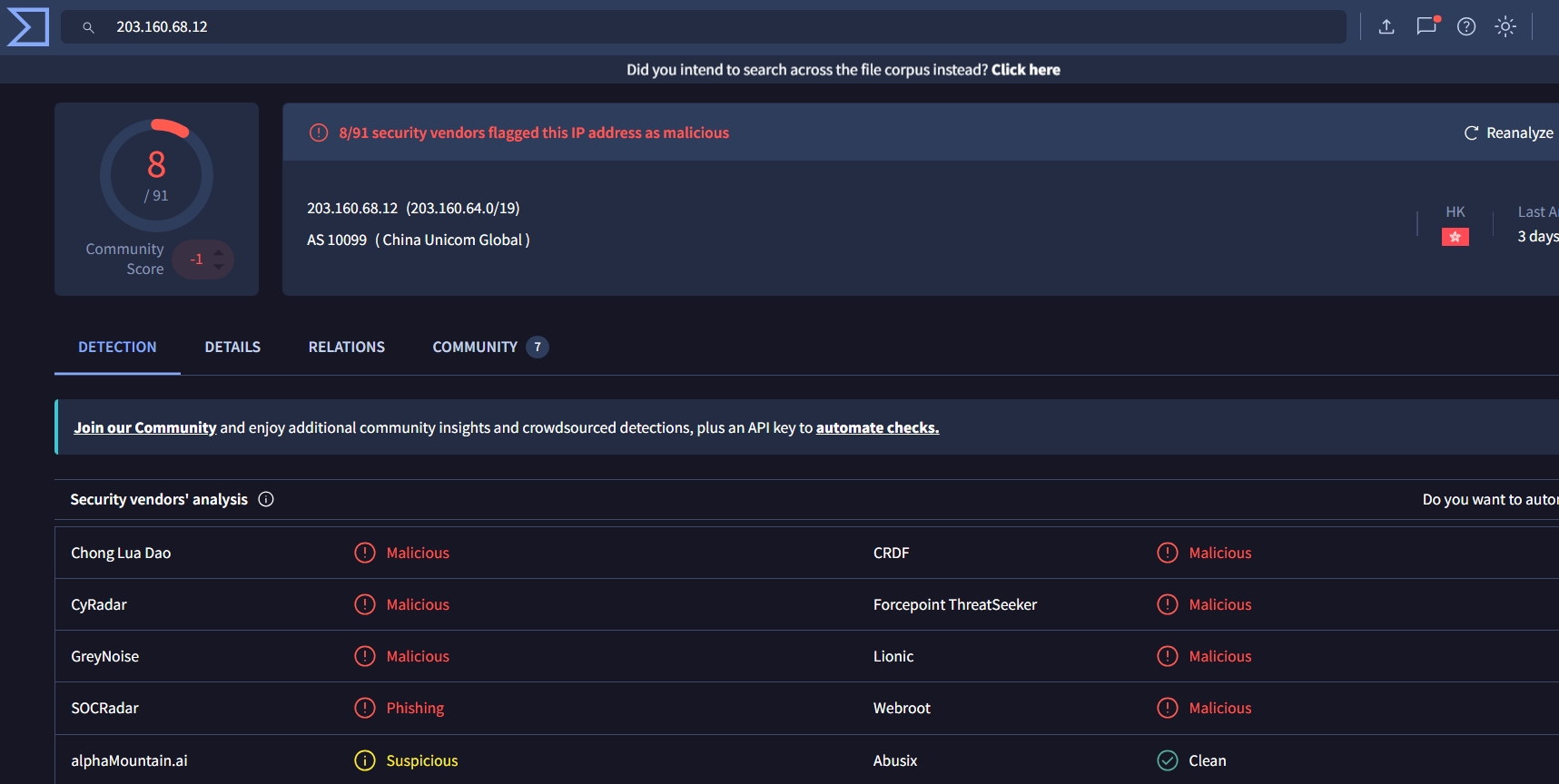Vote up the community score
Viewport: 1559px width, 784px height.
click(x=218, y=252)
